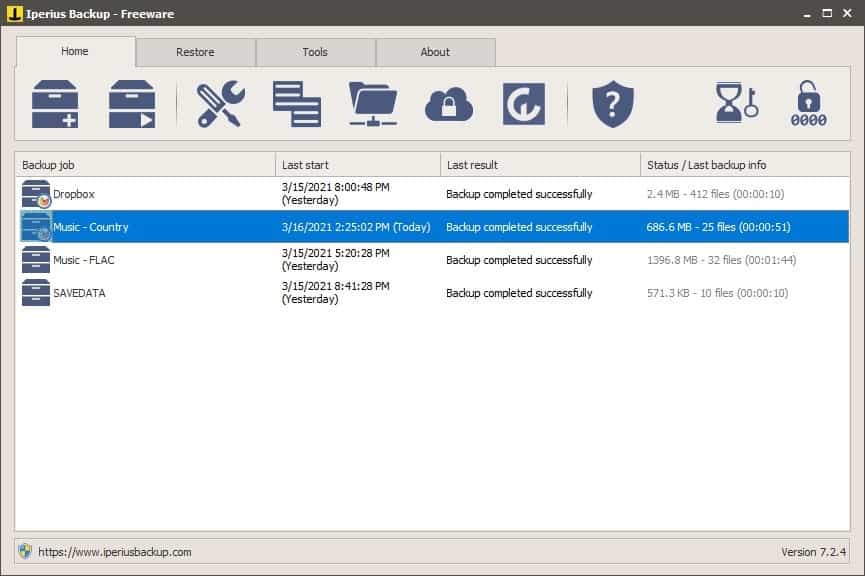The height and width of the screenshot is (576, 865).
Task: Select the SAVEDATA backup job name
Action: (79, 294)
